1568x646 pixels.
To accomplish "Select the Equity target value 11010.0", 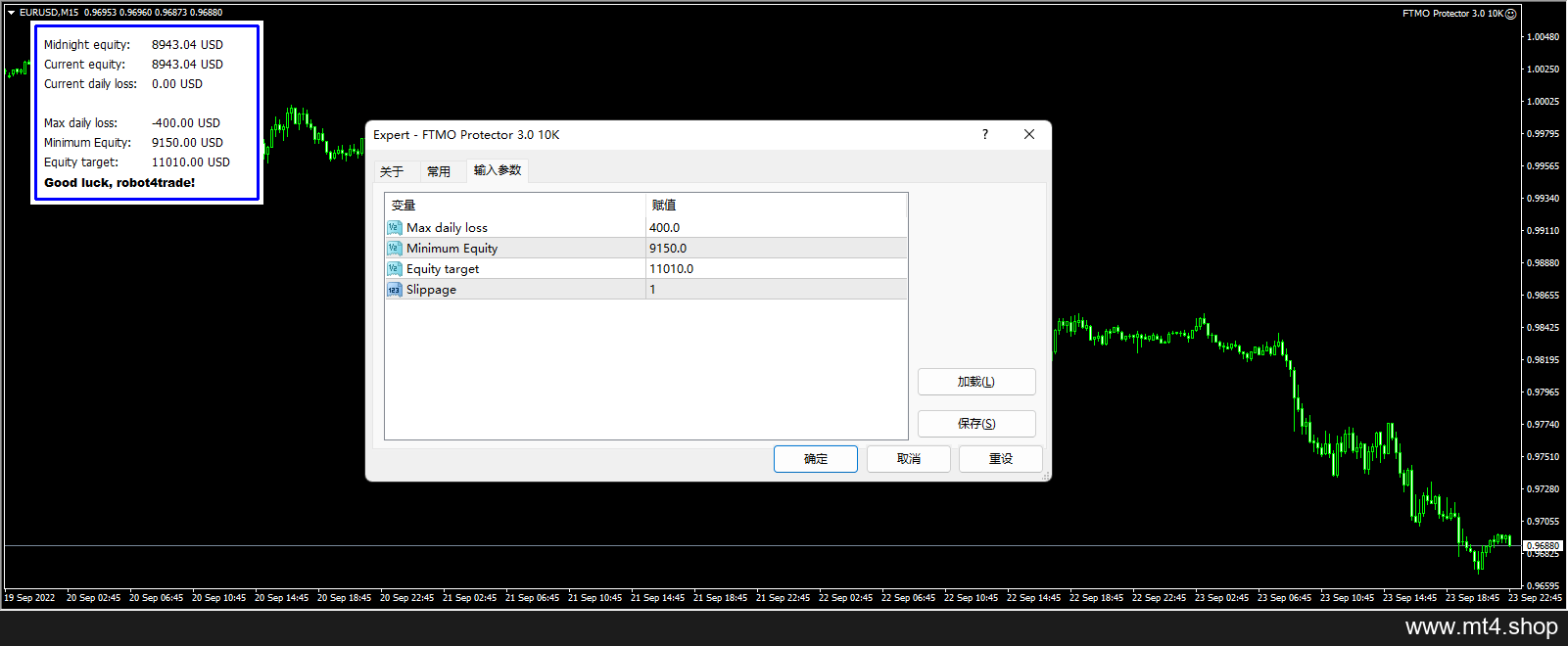I will point(776,269).
